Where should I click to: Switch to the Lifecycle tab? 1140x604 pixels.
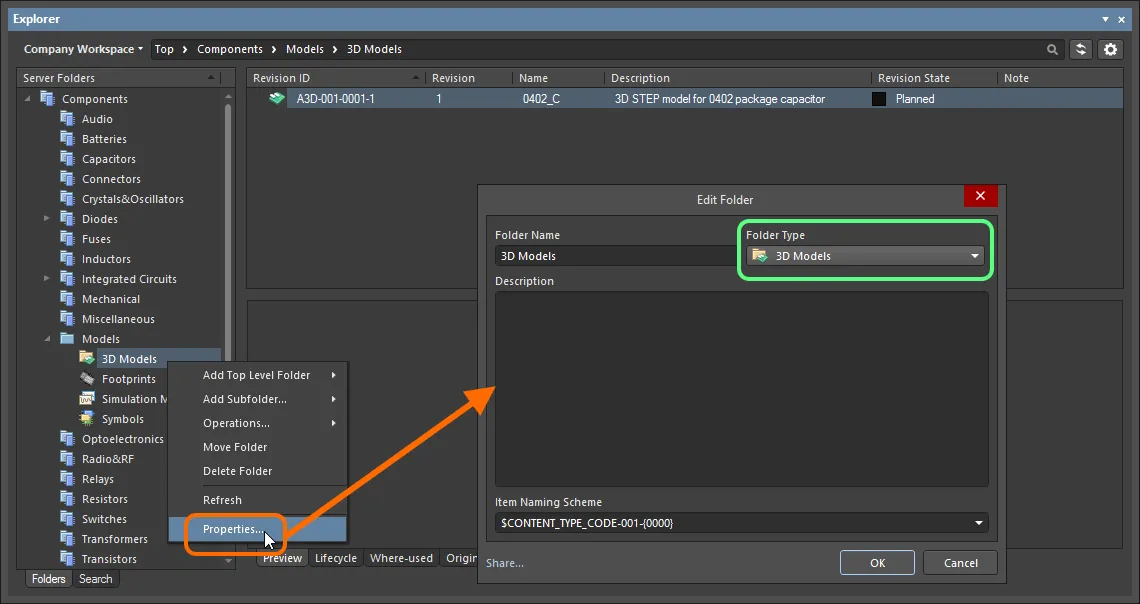click(x=336, y=558)
